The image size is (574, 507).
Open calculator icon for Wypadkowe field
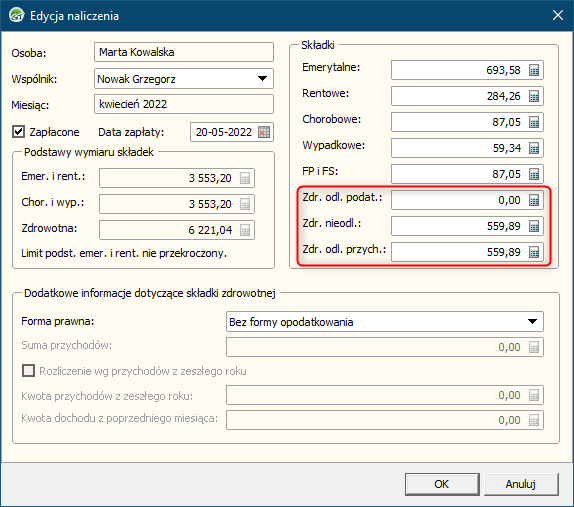tap(534, 148)
